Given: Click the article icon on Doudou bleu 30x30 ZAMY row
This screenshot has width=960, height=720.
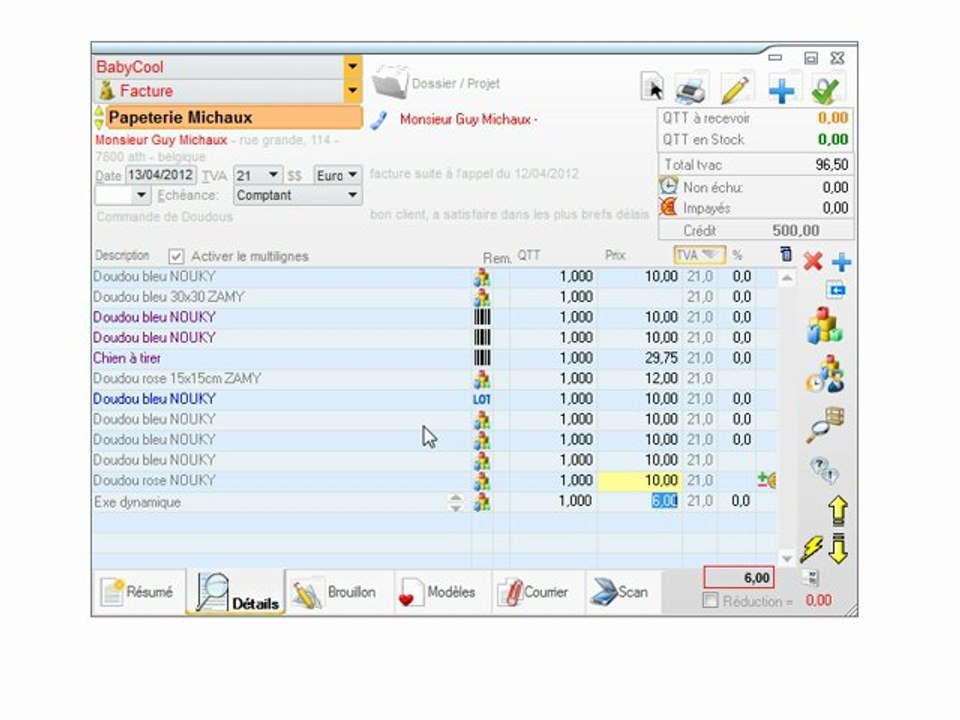Looking at the screenshot, I should pyautogui.click(x=482, y=298).
